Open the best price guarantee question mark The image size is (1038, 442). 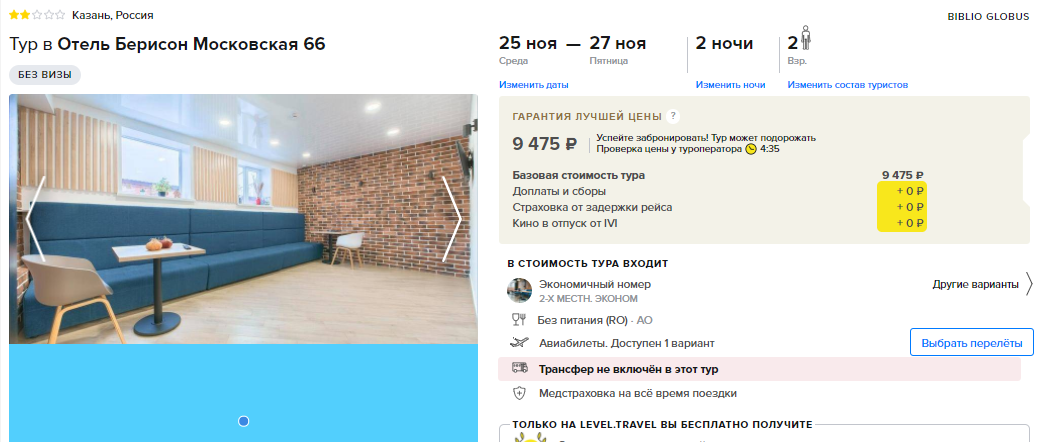tap(673, 116)
